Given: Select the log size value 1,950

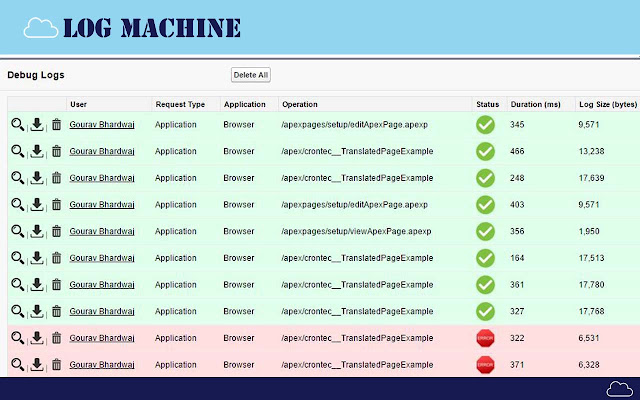Looking at the screenshot, I should point(589,231).
